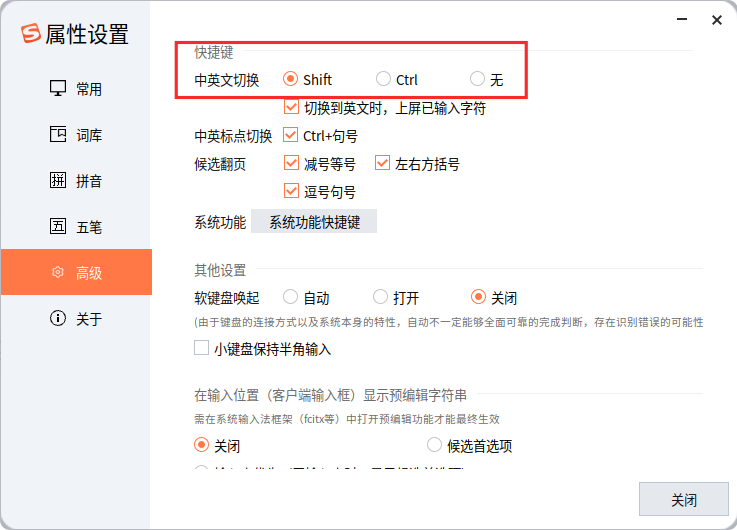Toggle 切换到英文时，上屏已输入字符 checkbox
This screenshot has height=530, width=737.
[x=291, y=107]
